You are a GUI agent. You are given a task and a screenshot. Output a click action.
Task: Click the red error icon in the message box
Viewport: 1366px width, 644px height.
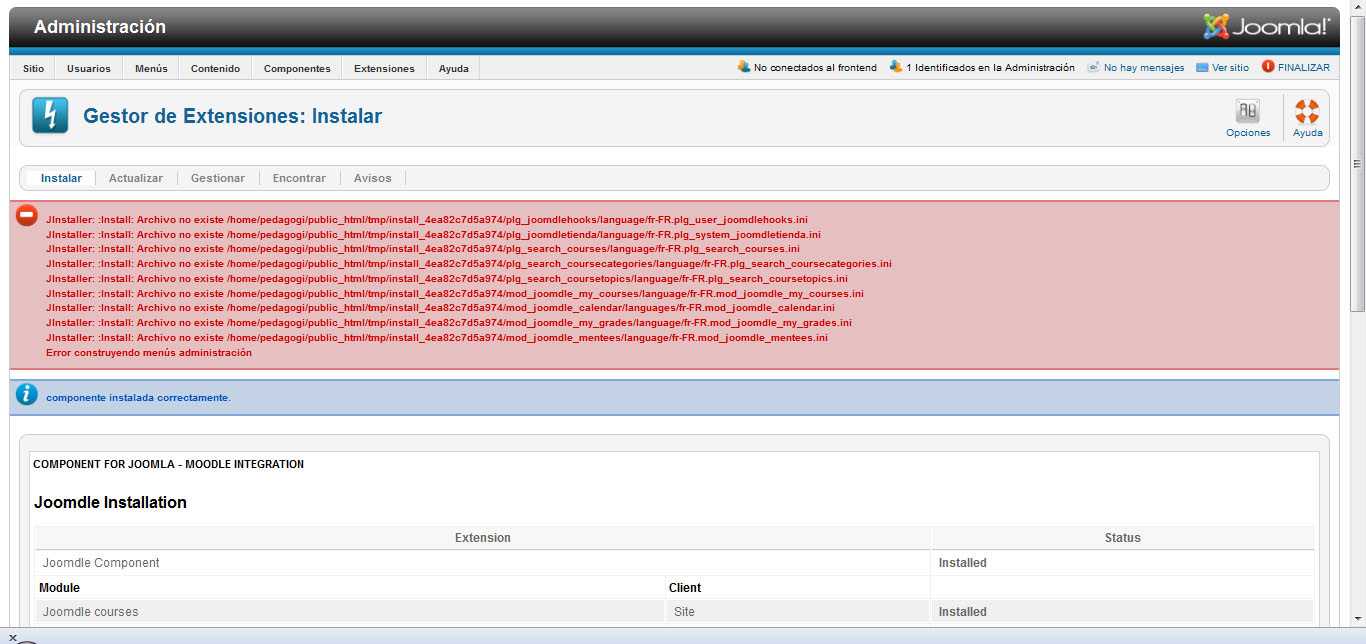point(27,216)
